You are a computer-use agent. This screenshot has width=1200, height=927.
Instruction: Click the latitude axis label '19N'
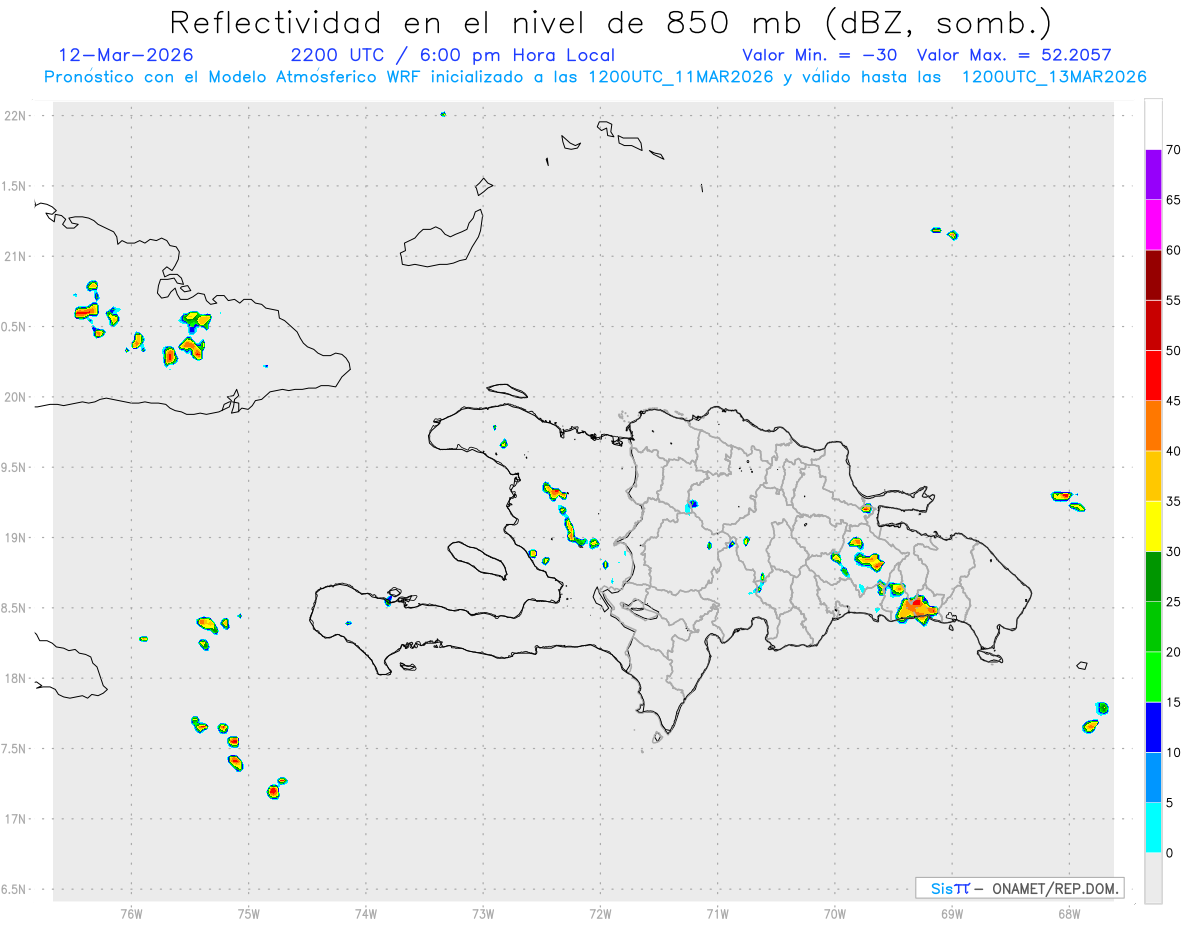pyautogui.click(x=17, y=538)
